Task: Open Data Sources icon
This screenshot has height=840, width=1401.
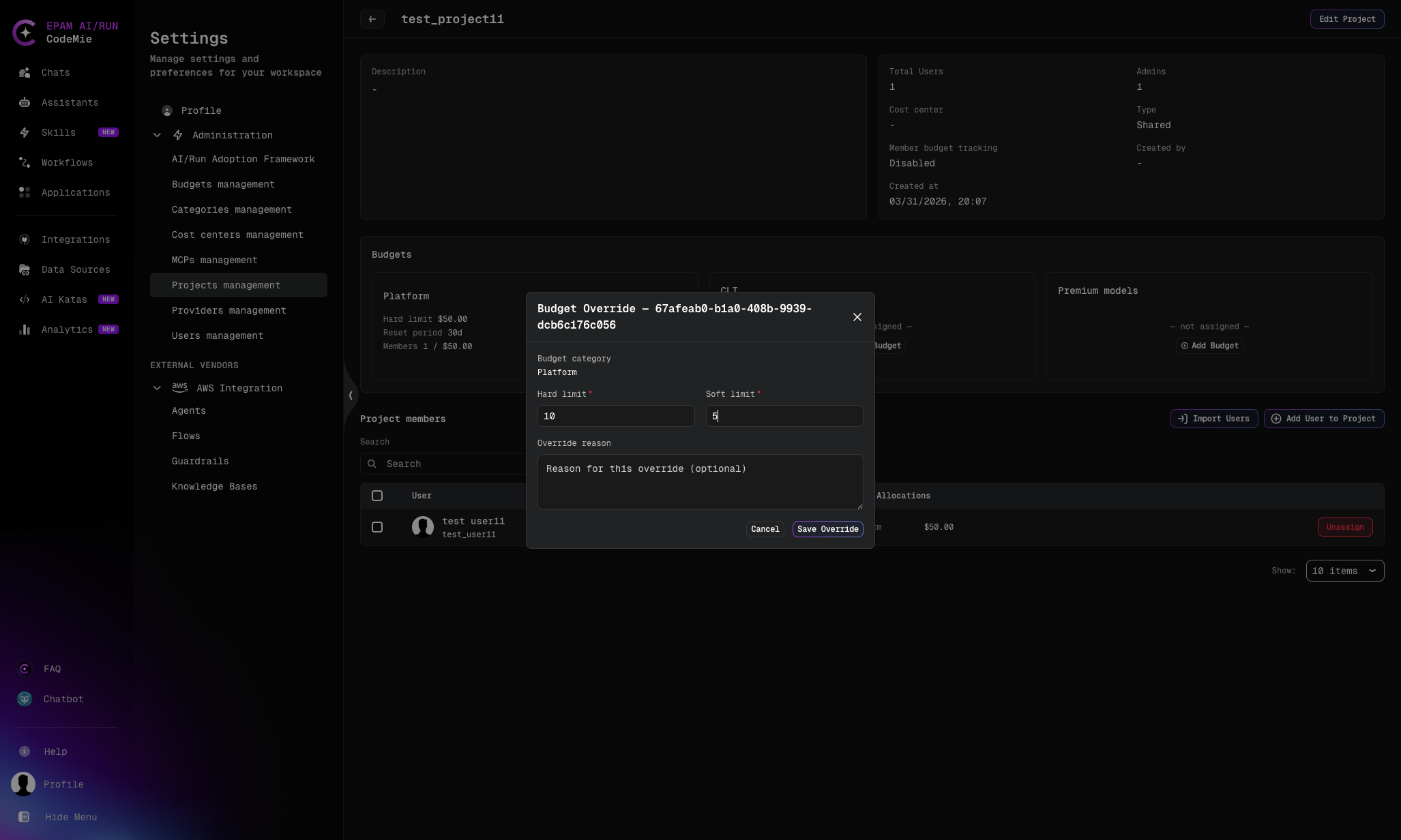Action: [x=25, y=269]
